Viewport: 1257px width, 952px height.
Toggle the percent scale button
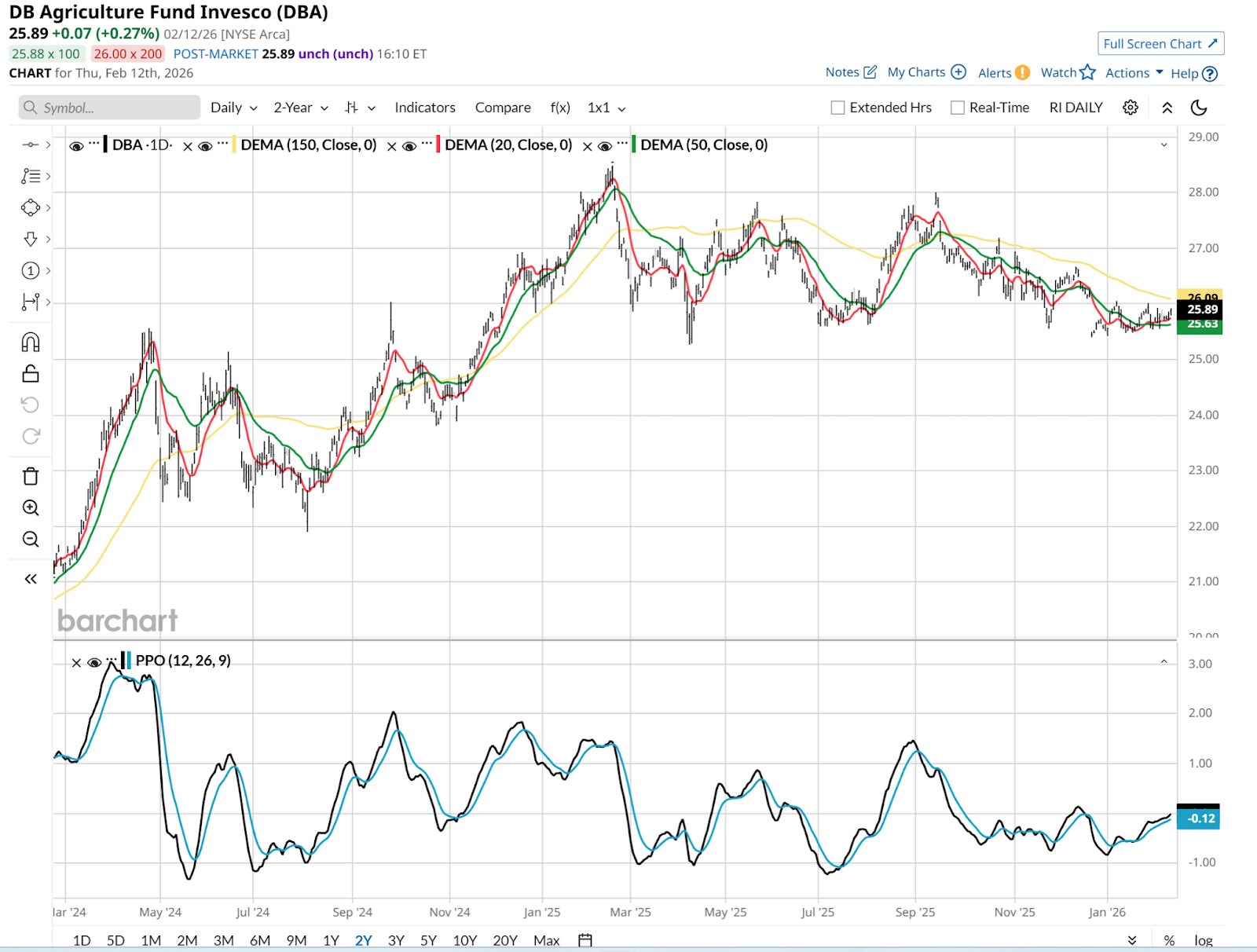[1169, 940]
